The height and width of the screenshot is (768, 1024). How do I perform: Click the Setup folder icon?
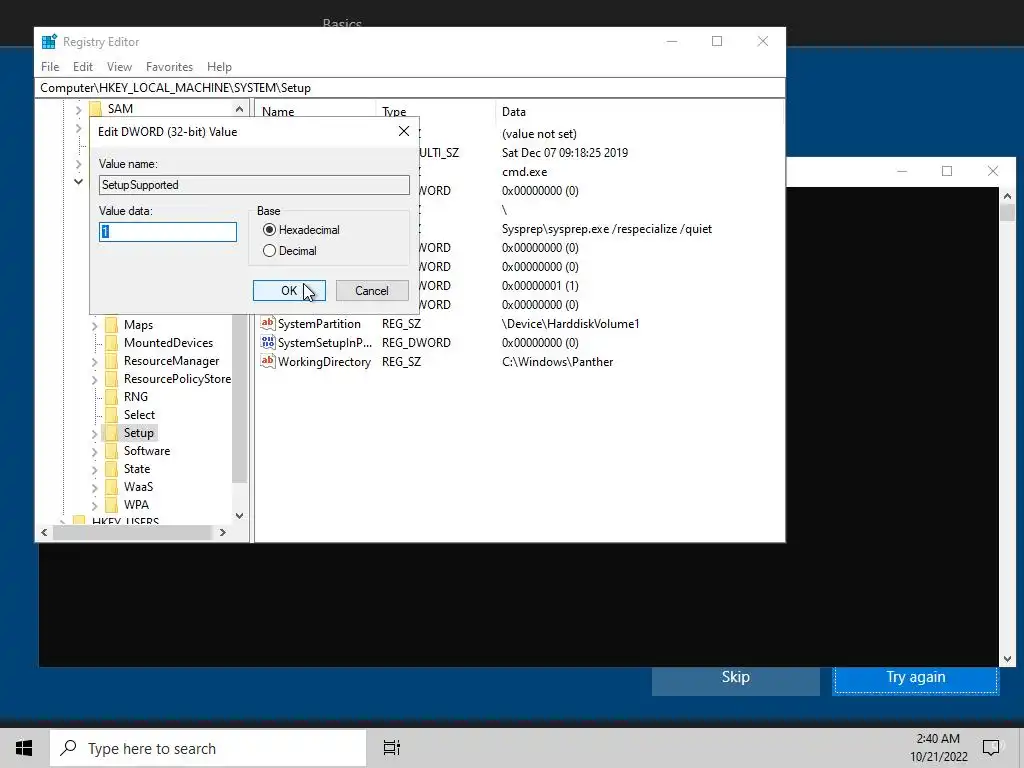(x=112, y=432)
